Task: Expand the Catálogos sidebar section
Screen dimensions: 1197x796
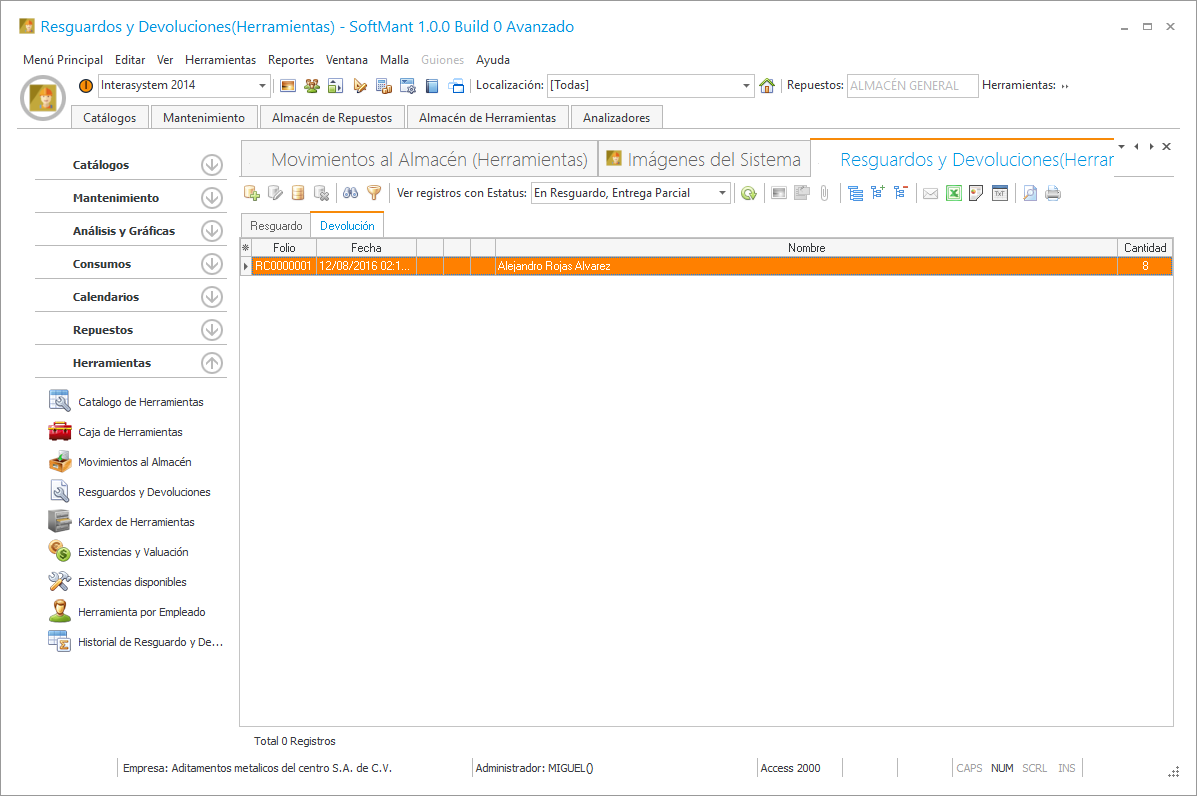Action: click(211, 165)
